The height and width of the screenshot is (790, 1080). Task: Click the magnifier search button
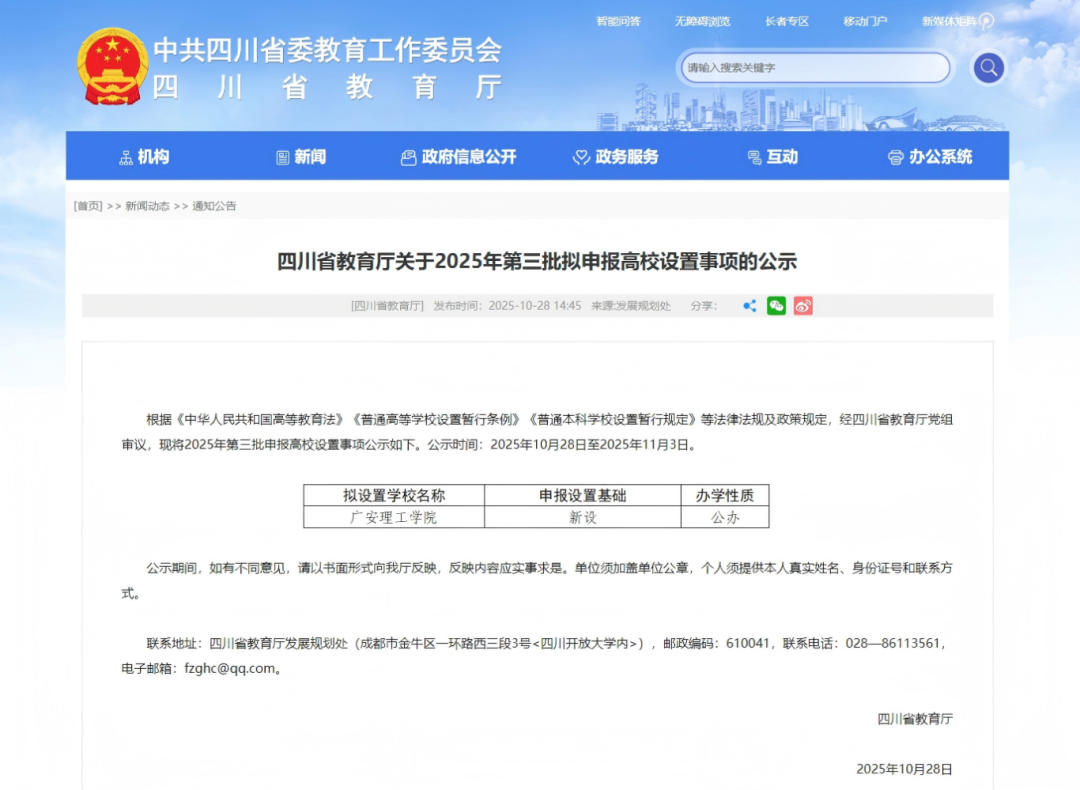988,68
